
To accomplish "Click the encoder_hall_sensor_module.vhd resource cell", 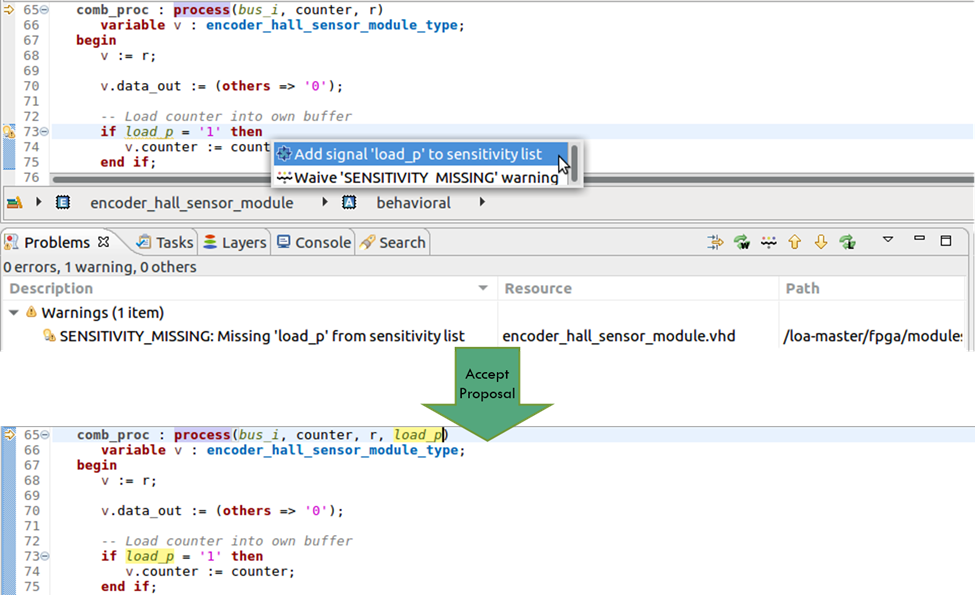I will (x=619, y=336).
